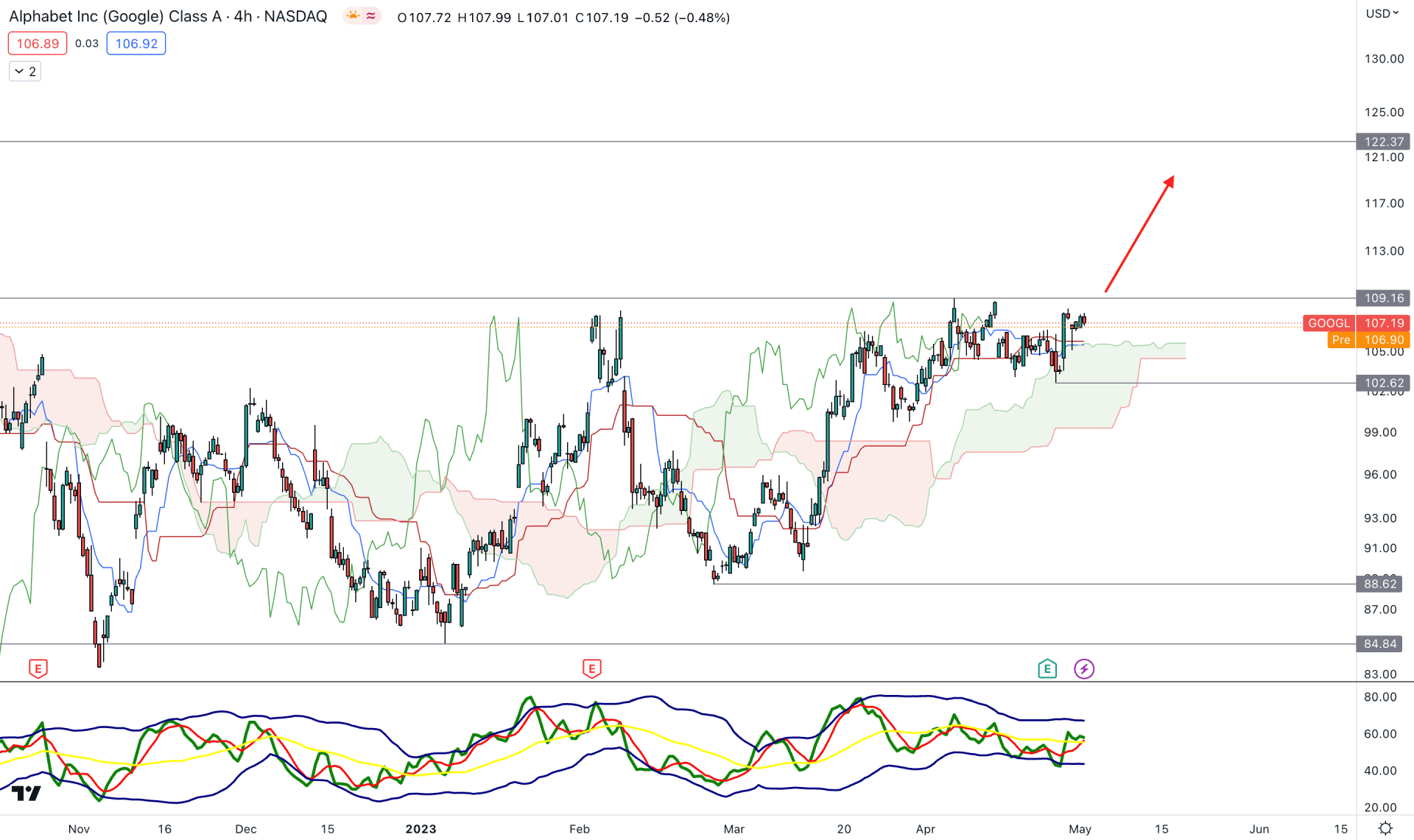The image size is (1414, 840).
Task: Click the 130.00 price scale value
Action: pyautogui.click(x=1384, y=59)
